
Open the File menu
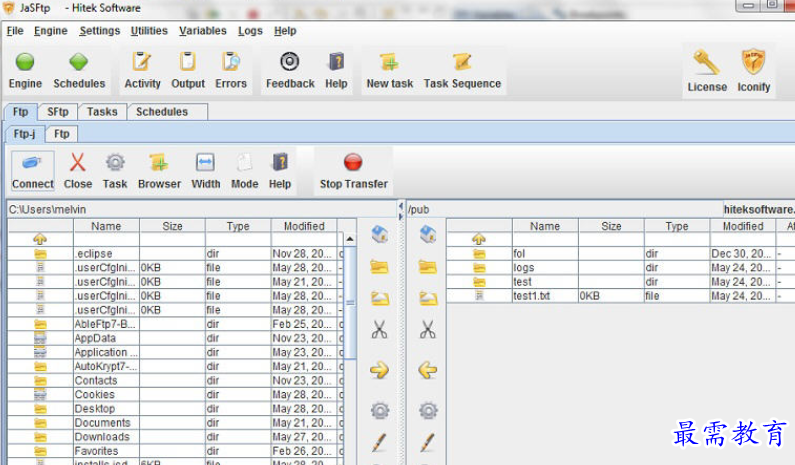click(15, 31)
